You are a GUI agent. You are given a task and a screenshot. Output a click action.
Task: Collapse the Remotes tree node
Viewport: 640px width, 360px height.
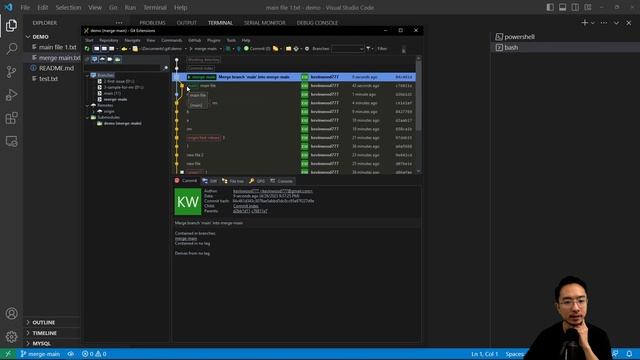[87, 105]
